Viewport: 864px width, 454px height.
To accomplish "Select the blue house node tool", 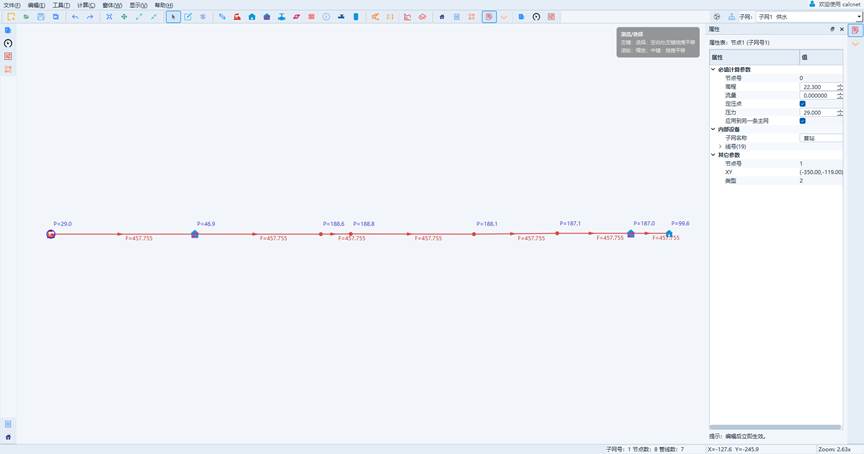I will click(252, 17).
